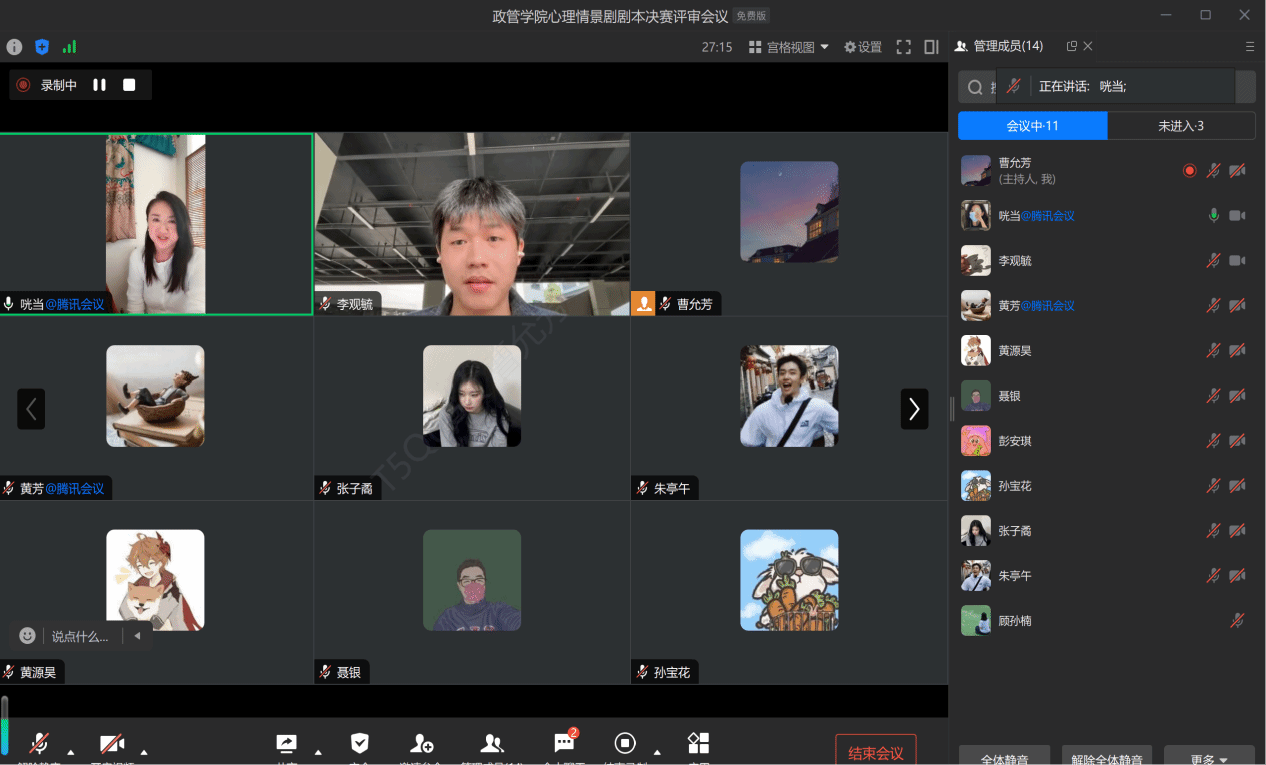Unmute my microphone in bottom toolbar
Image resolution: width=1266 pixels, height=765 pixels.
pos(39,744)
